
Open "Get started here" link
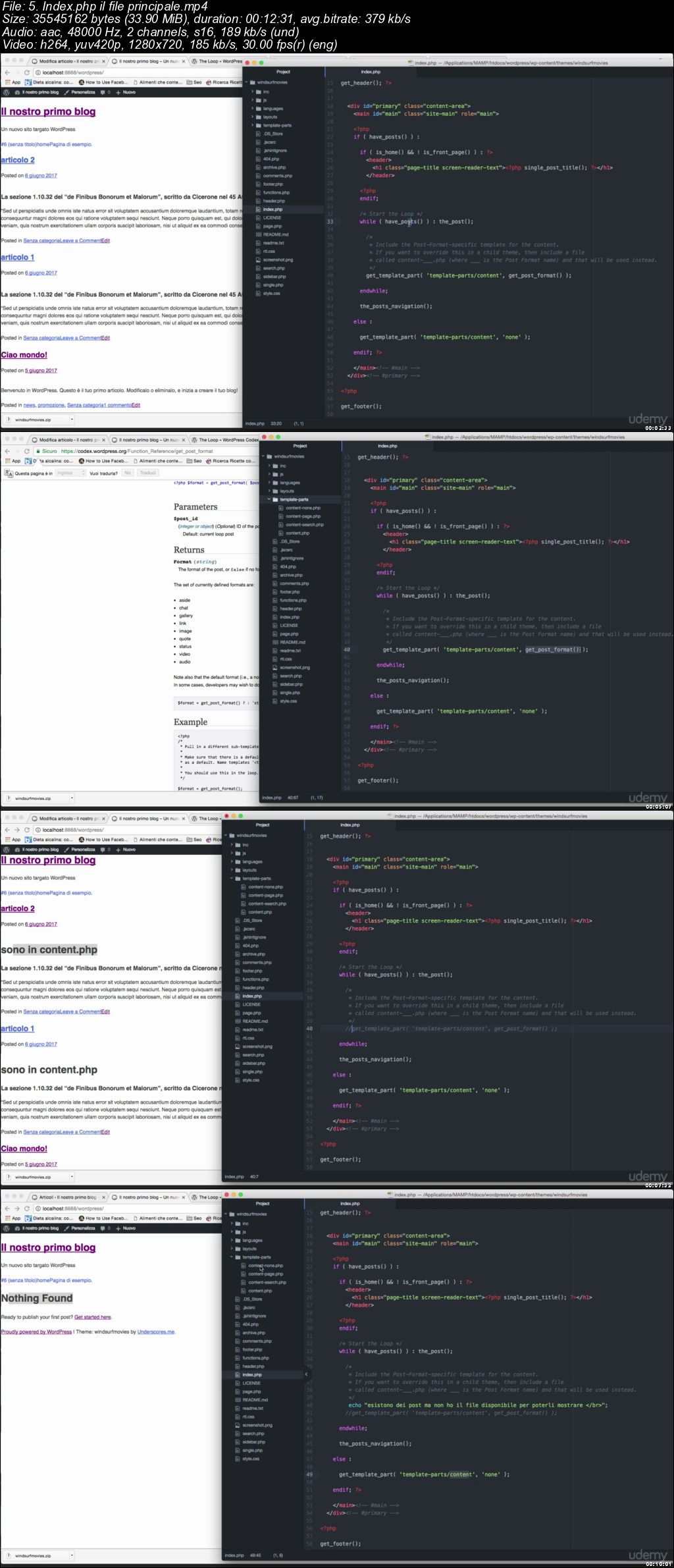[93, 1317]
